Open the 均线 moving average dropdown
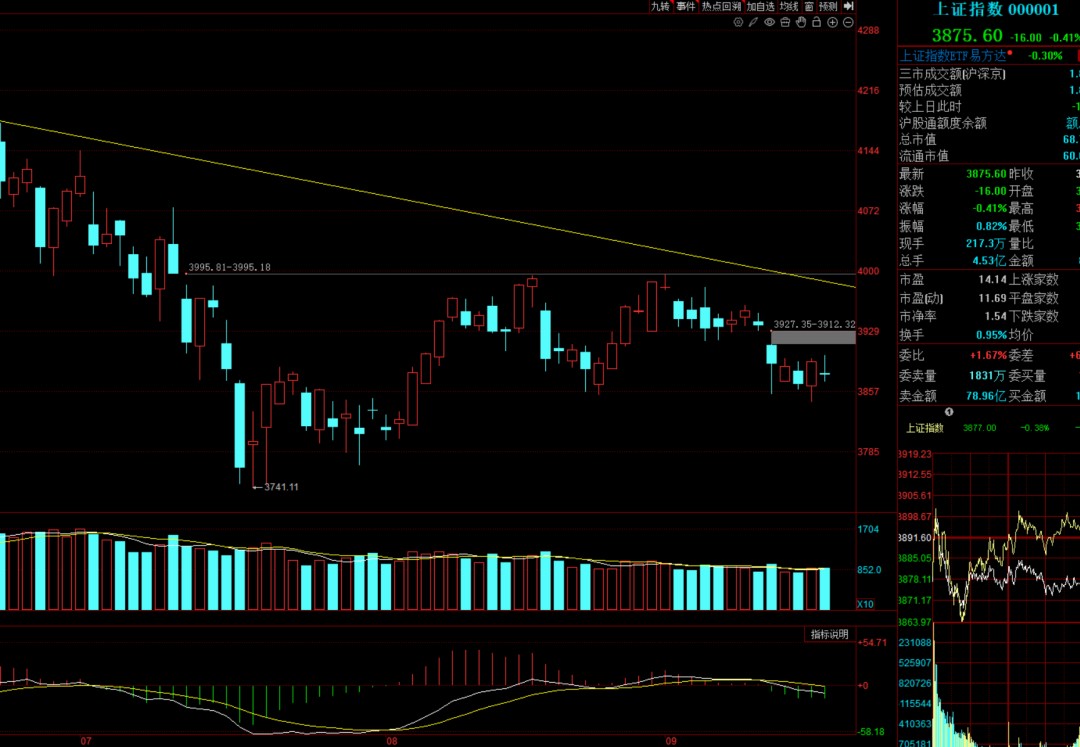This screenshot has width=1080, height=747. click(x=789, y=6)
